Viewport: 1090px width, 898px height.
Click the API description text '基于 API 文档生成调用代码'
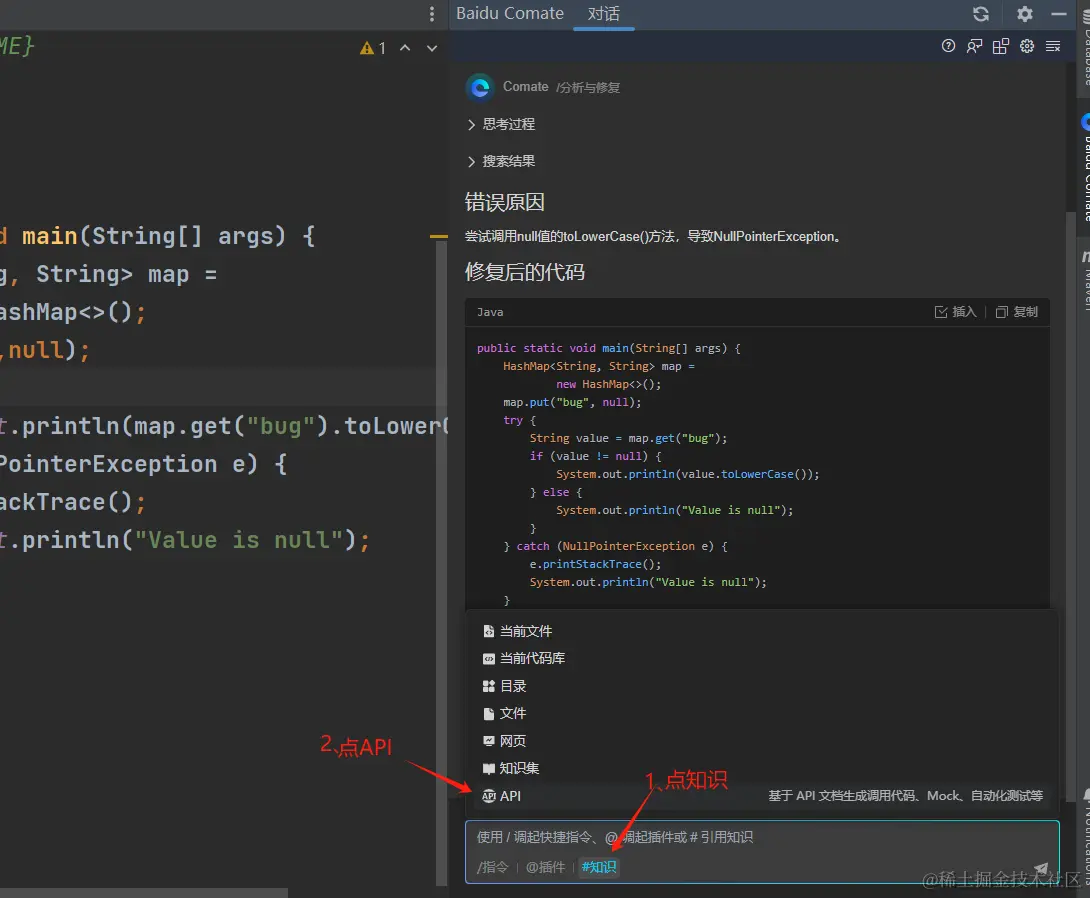click(842, 796)
